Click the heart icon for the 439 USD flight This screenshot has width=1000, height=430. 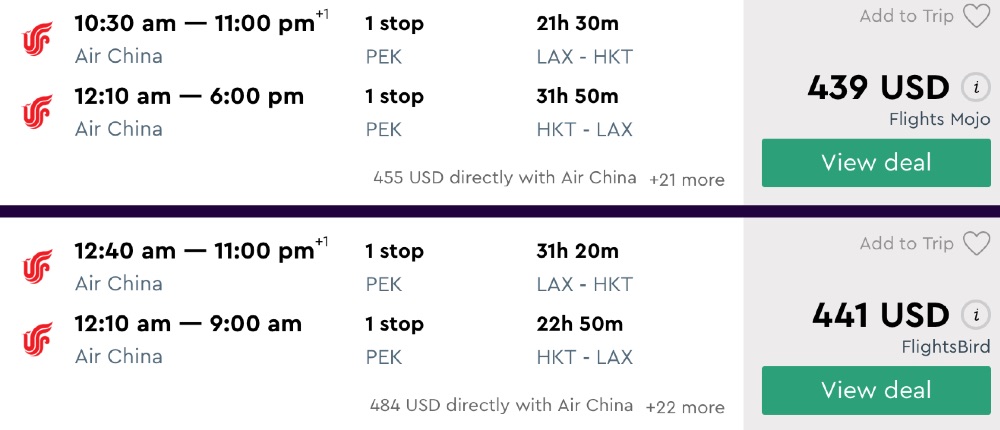click(975, 17)
